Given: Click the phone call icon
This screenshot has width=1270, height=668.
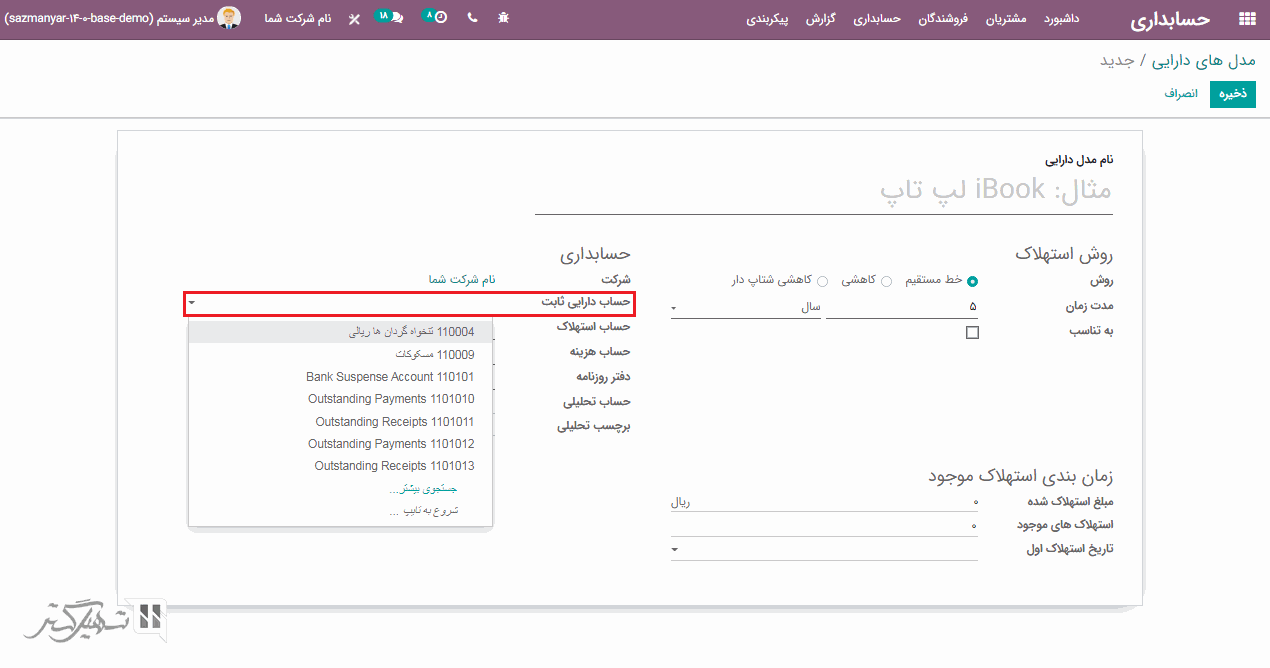Looking at the screenshot, I should pos(472,18).
